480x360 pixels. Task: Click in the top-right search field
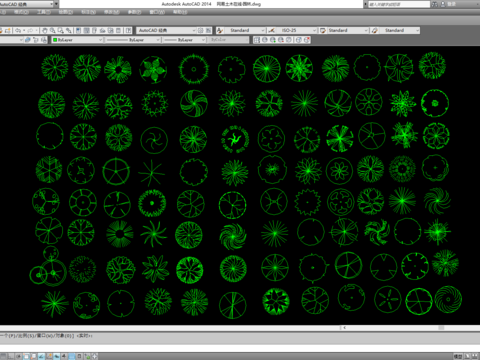coord(399,4)
